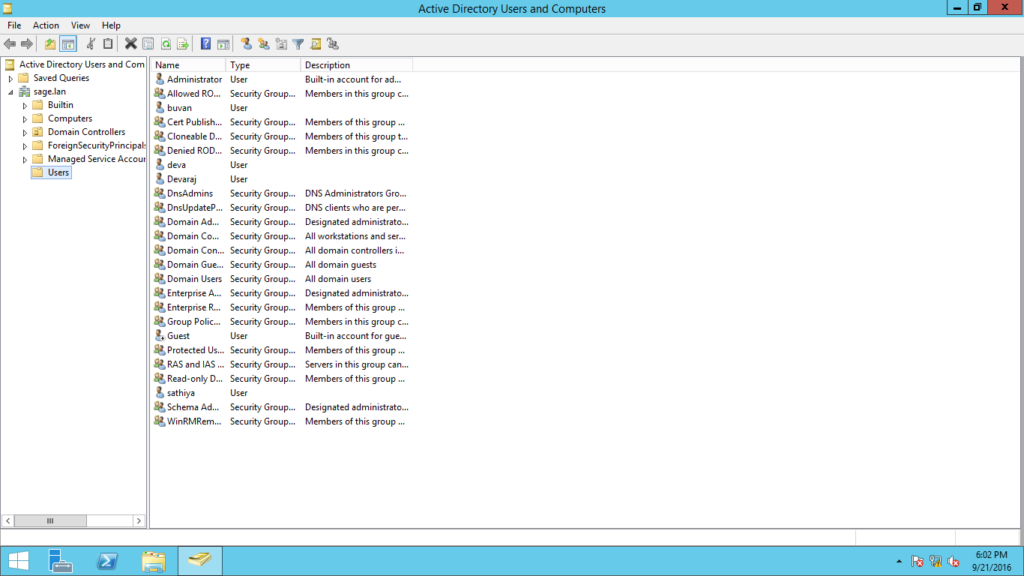Screen dimensions: 1024x576
Task: Open the Action menu
Action: (46, 25)
